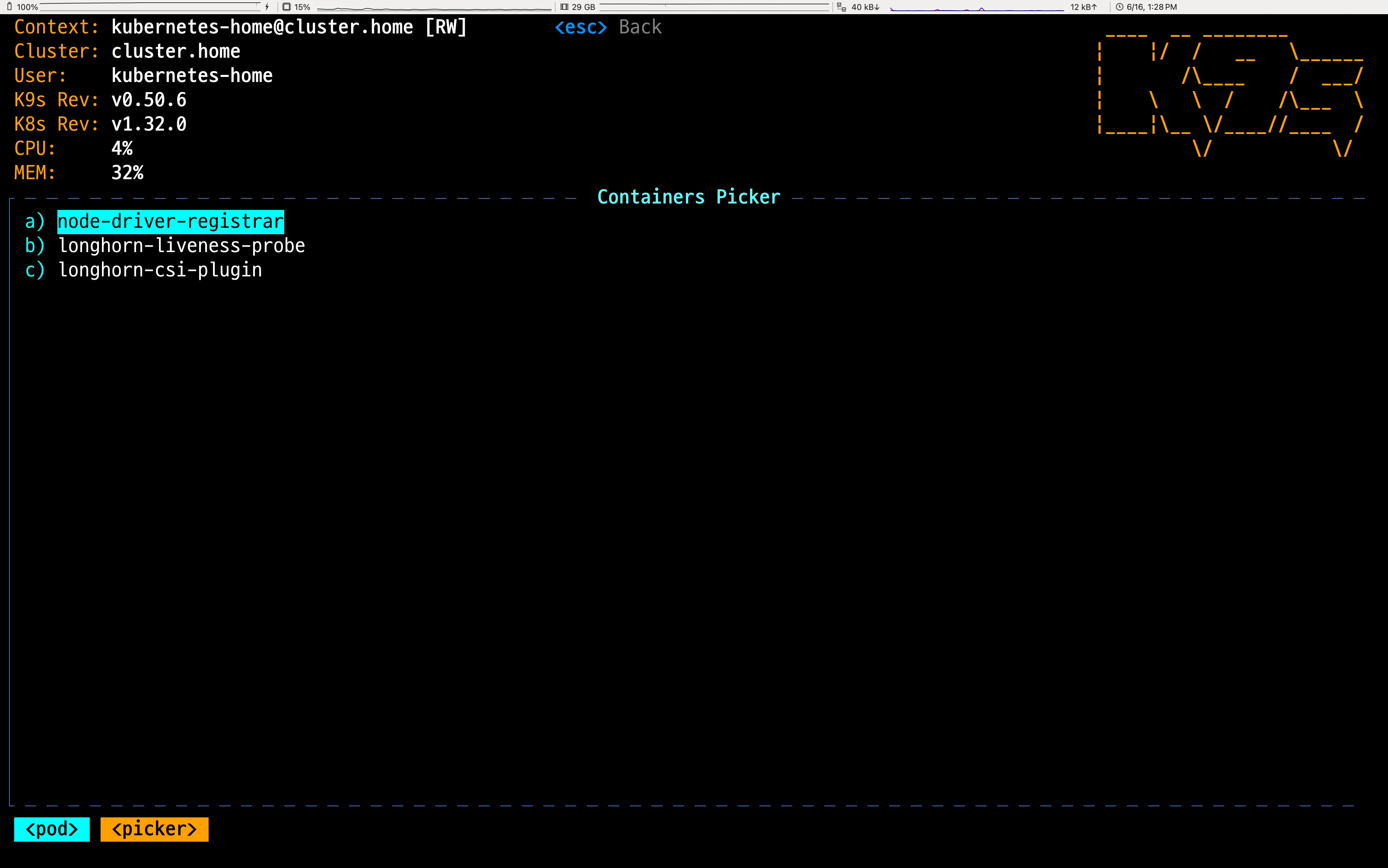Image resolution: width=1388 pixels, height=868 pixels.
Task: Click the battery icon in status bar
Action: [9, 7]
